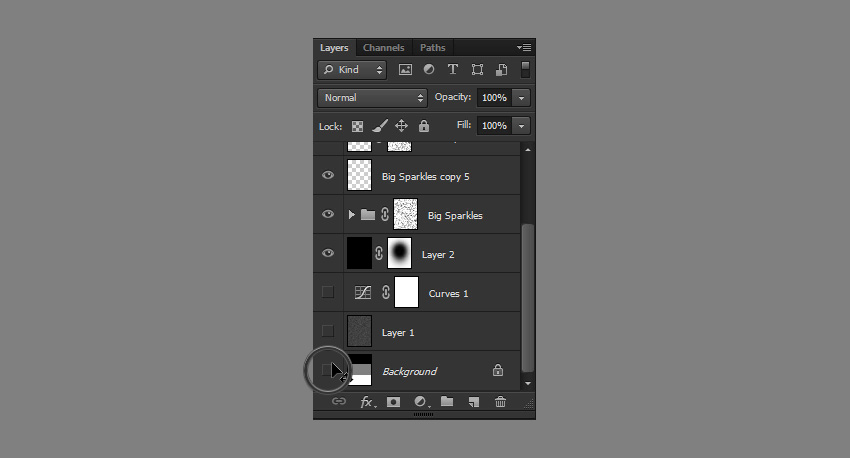Filter layers by type (text) layers

453,69
